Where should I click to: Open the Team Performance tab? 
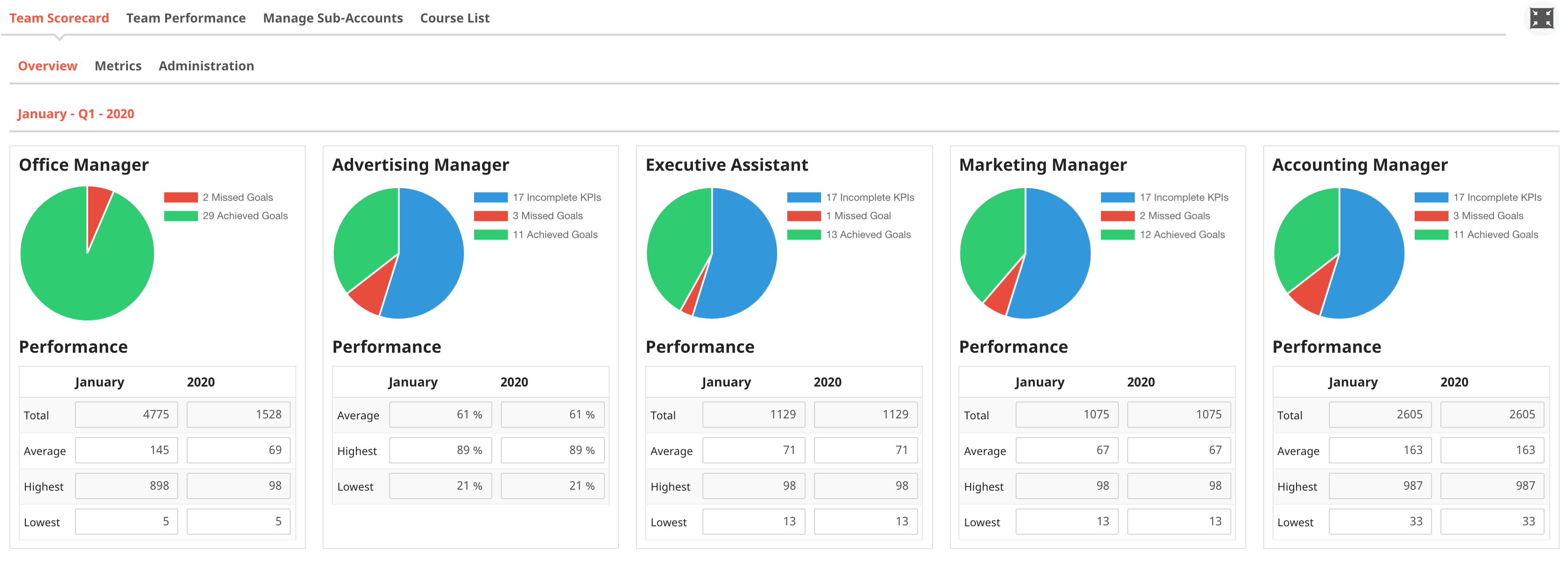click(186, 18)
